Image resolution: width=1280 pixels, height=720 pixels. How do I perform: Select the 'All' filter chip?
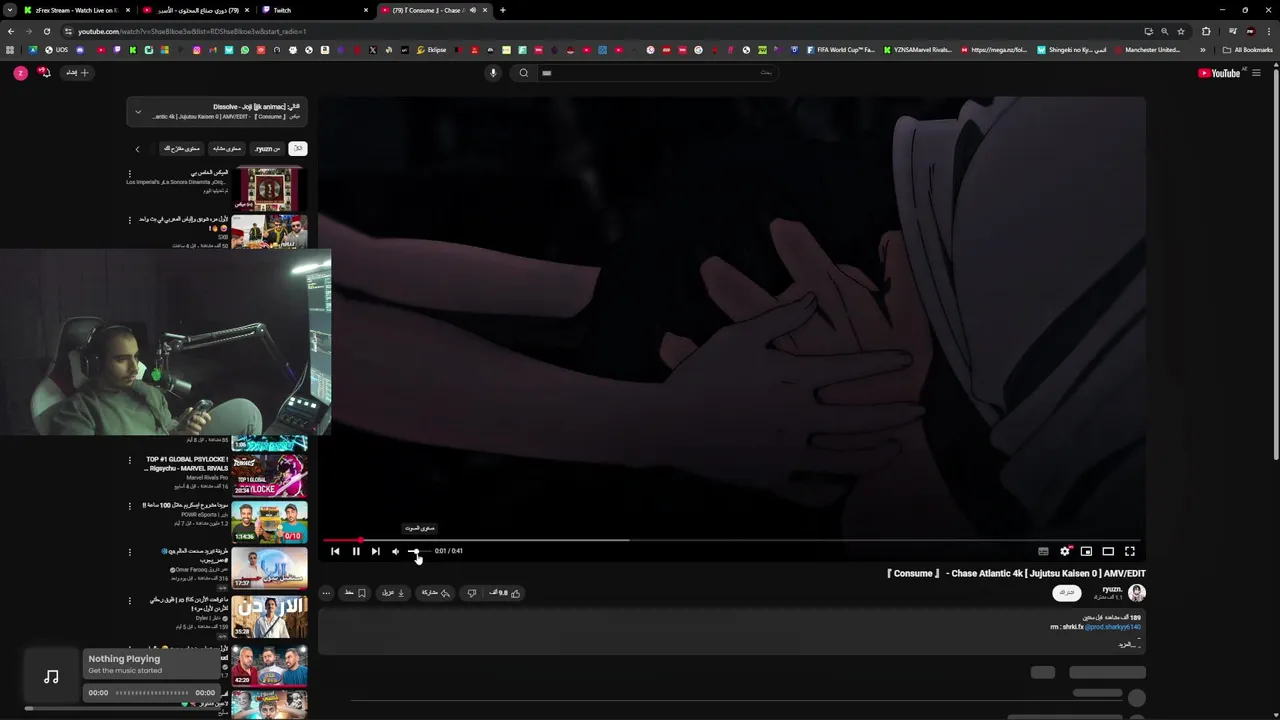297,149
